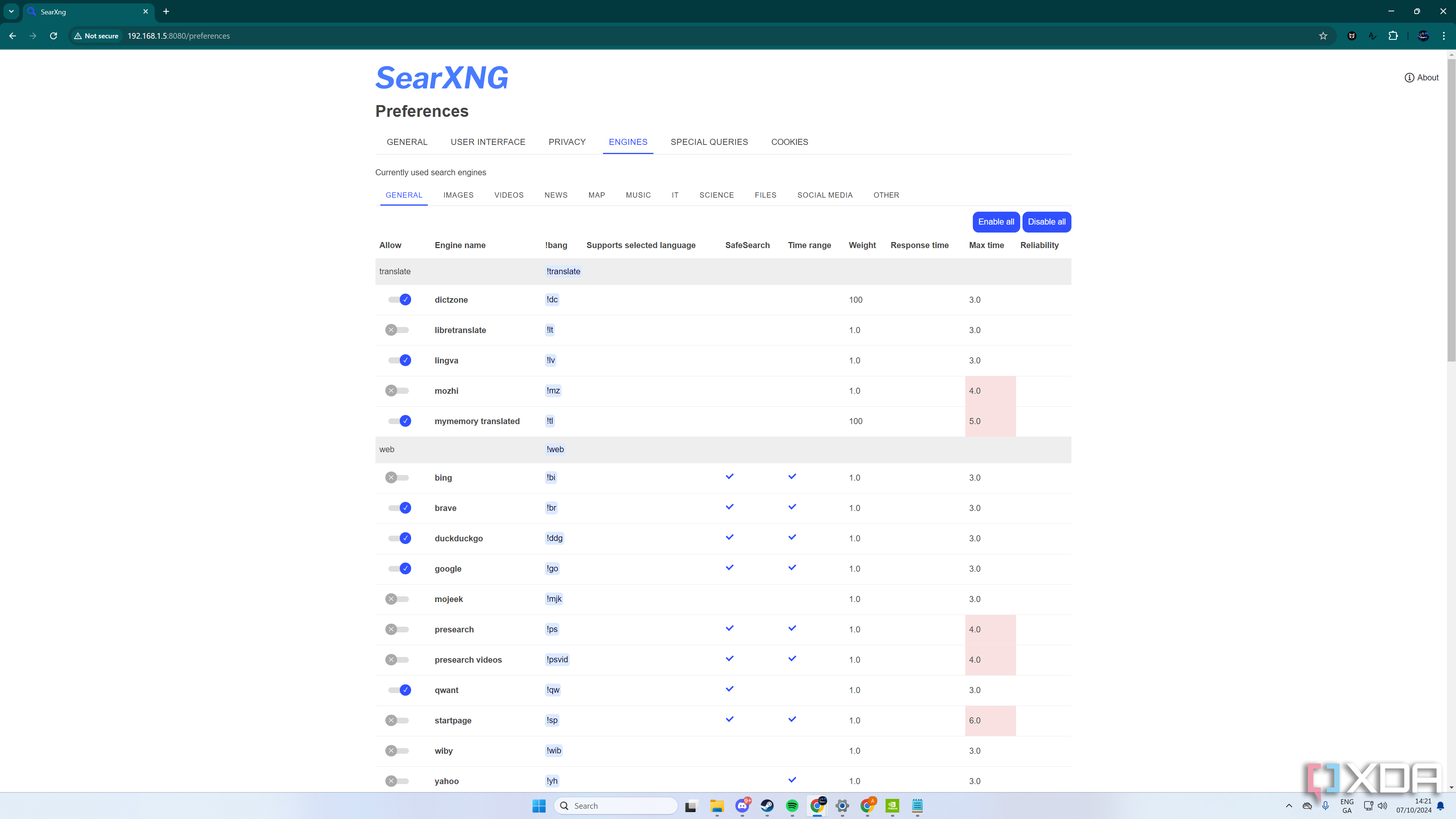
Task: Open Spotify from taskbar
Action: 792,806
